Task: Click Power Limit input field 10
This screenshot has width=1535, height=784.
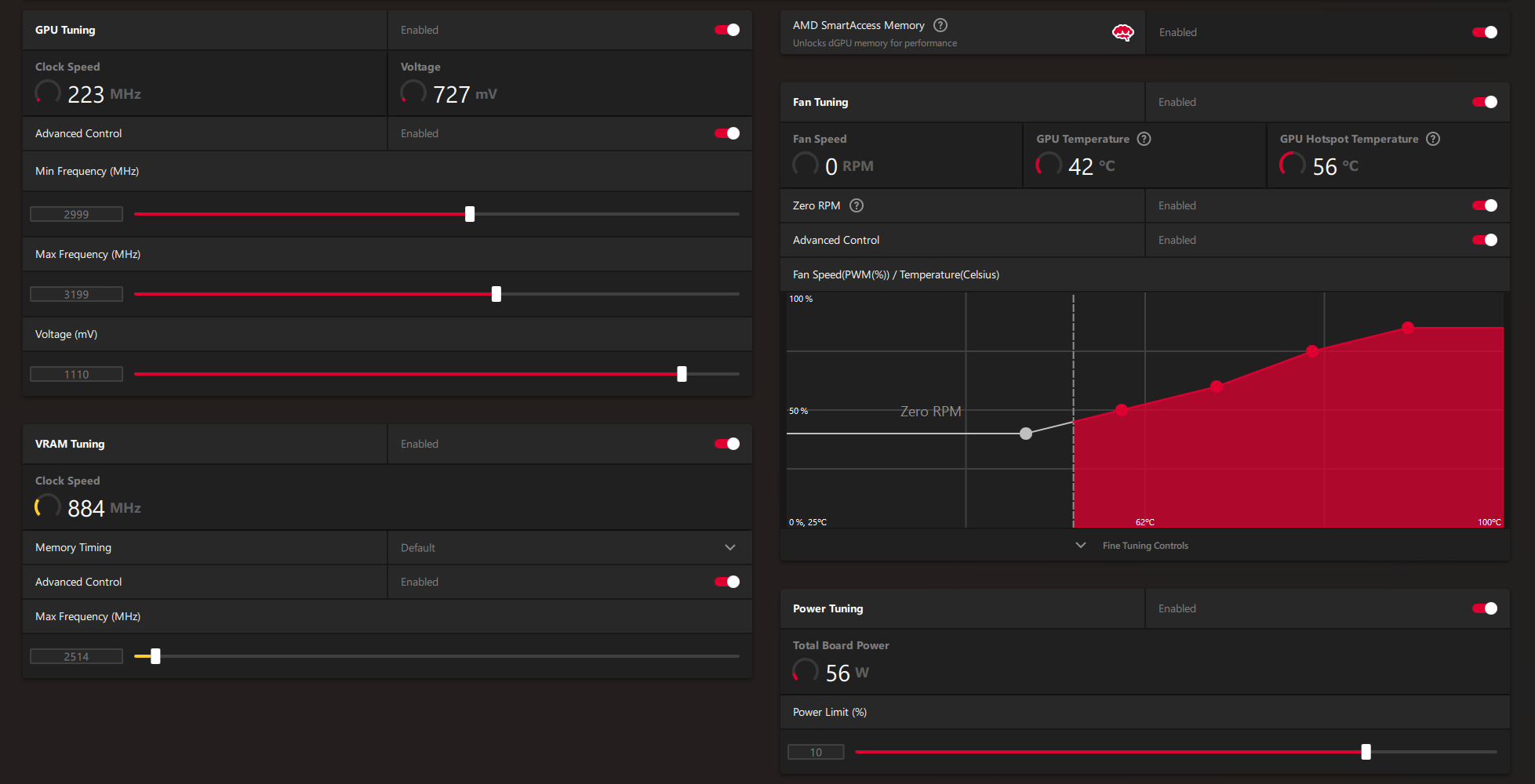Action: point(816,752)
